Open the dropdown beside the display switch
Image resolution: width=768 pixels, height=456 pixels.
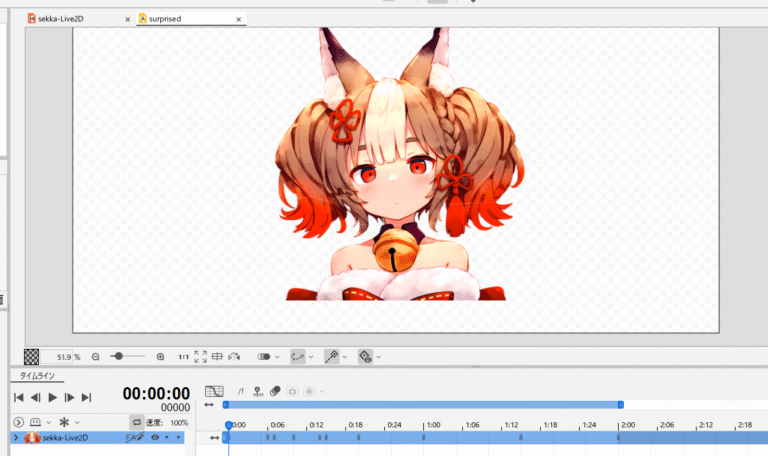point(277,357)
